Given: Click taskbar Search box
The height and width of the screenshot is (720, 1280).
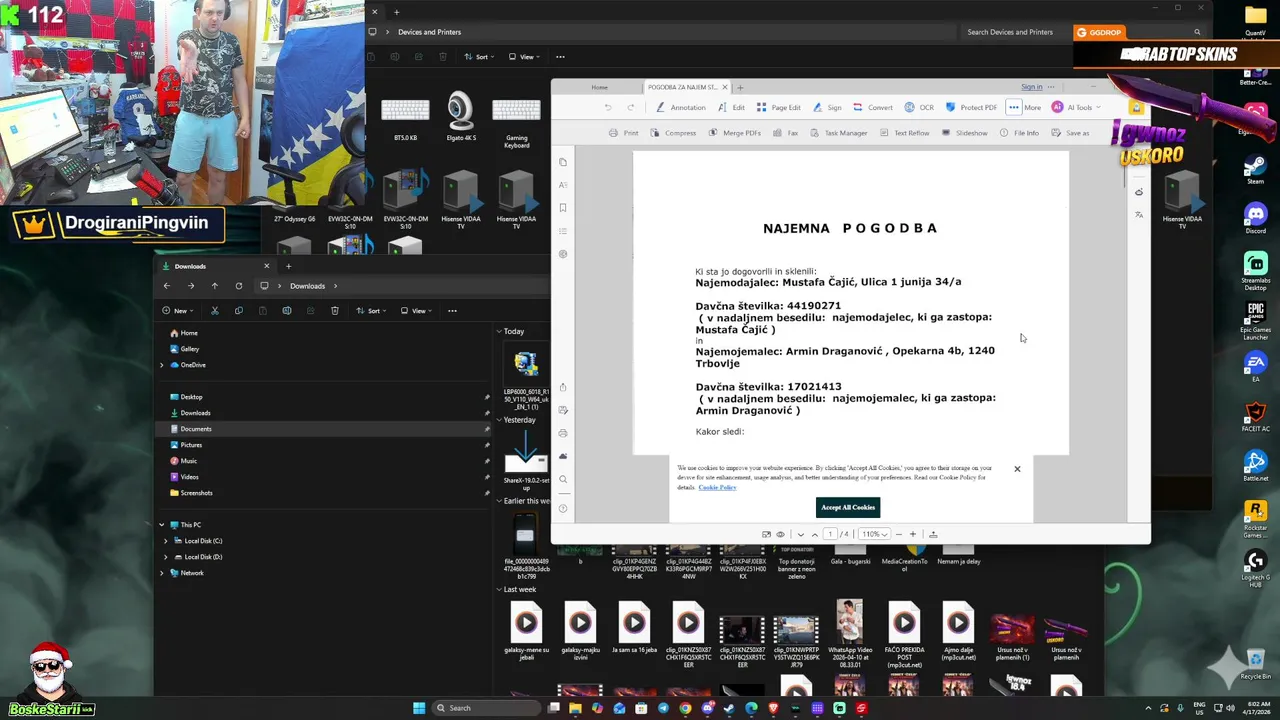Looking at the screenshot, I should coord(485,708).
